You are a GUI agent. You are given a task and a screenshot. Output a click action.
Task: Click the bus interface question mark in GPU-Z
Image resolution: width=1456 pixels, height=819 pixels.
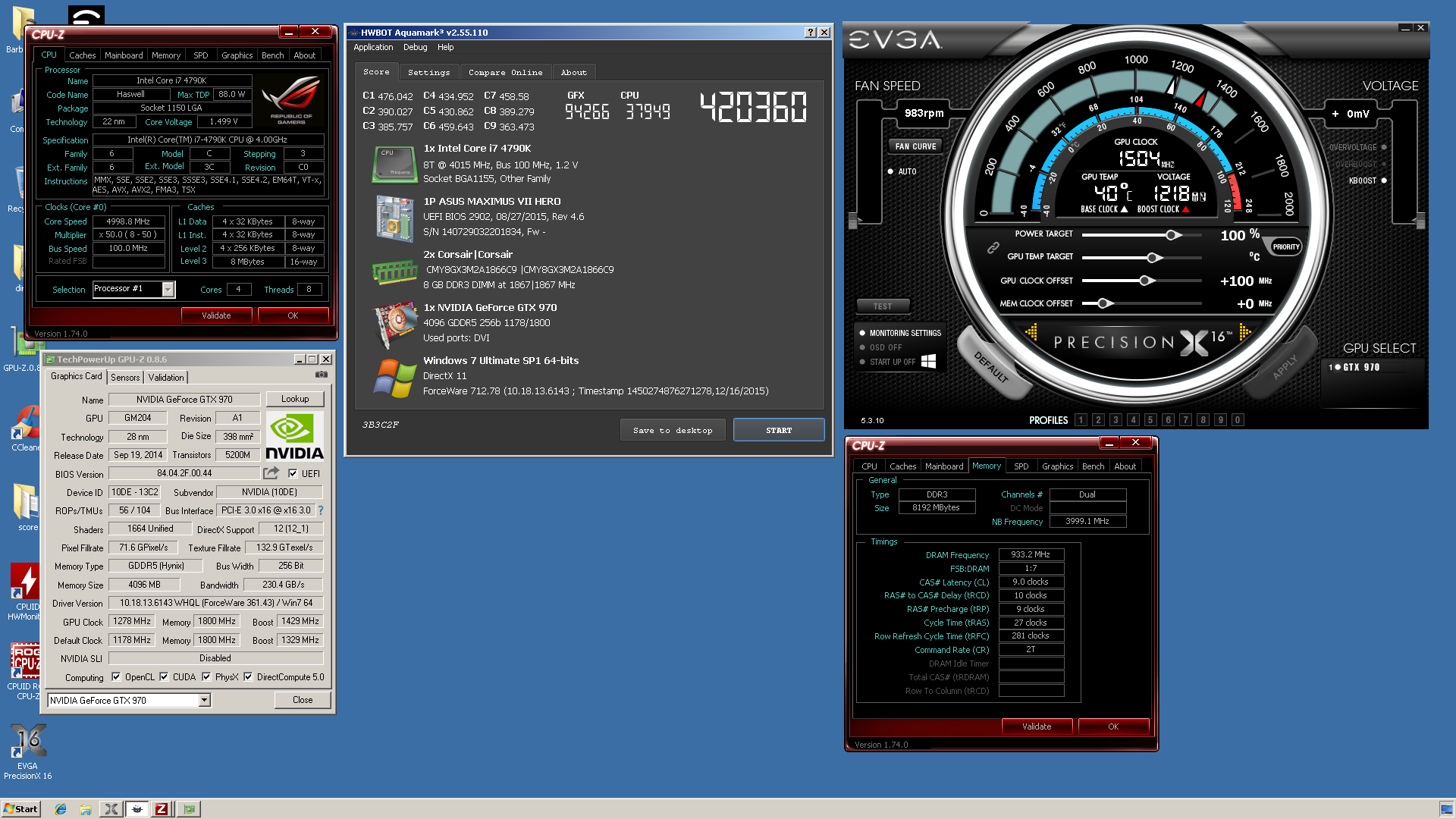tap(321, 510)
